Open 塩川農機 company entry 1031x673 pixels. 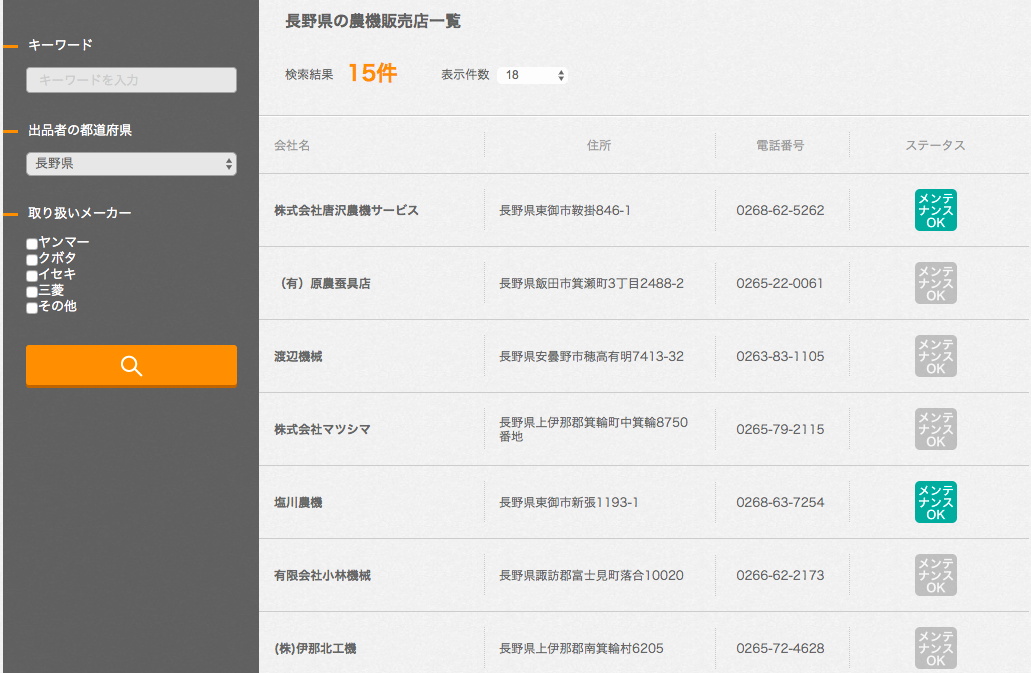(298, 502)
